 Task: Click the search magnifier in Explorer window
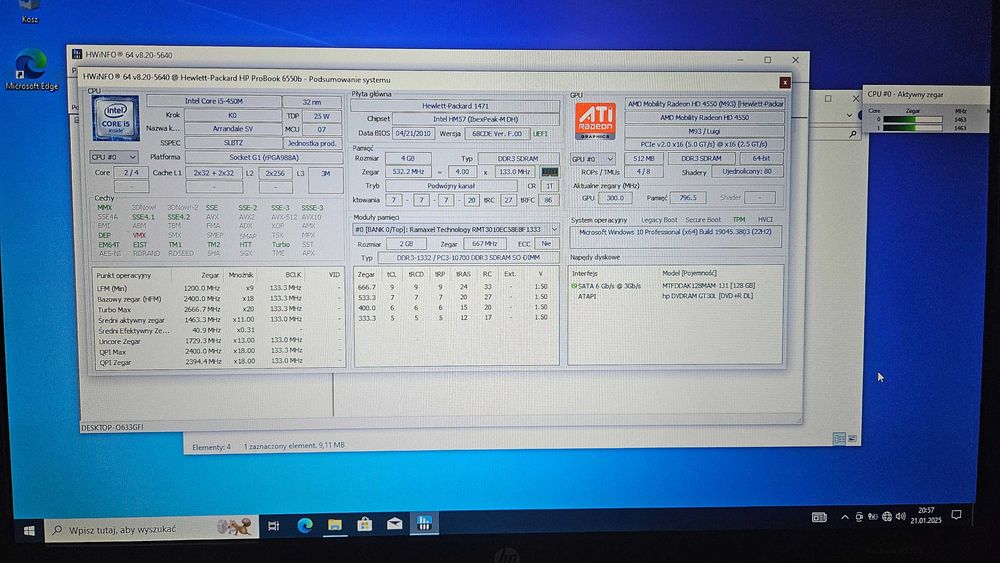point(853,134)
